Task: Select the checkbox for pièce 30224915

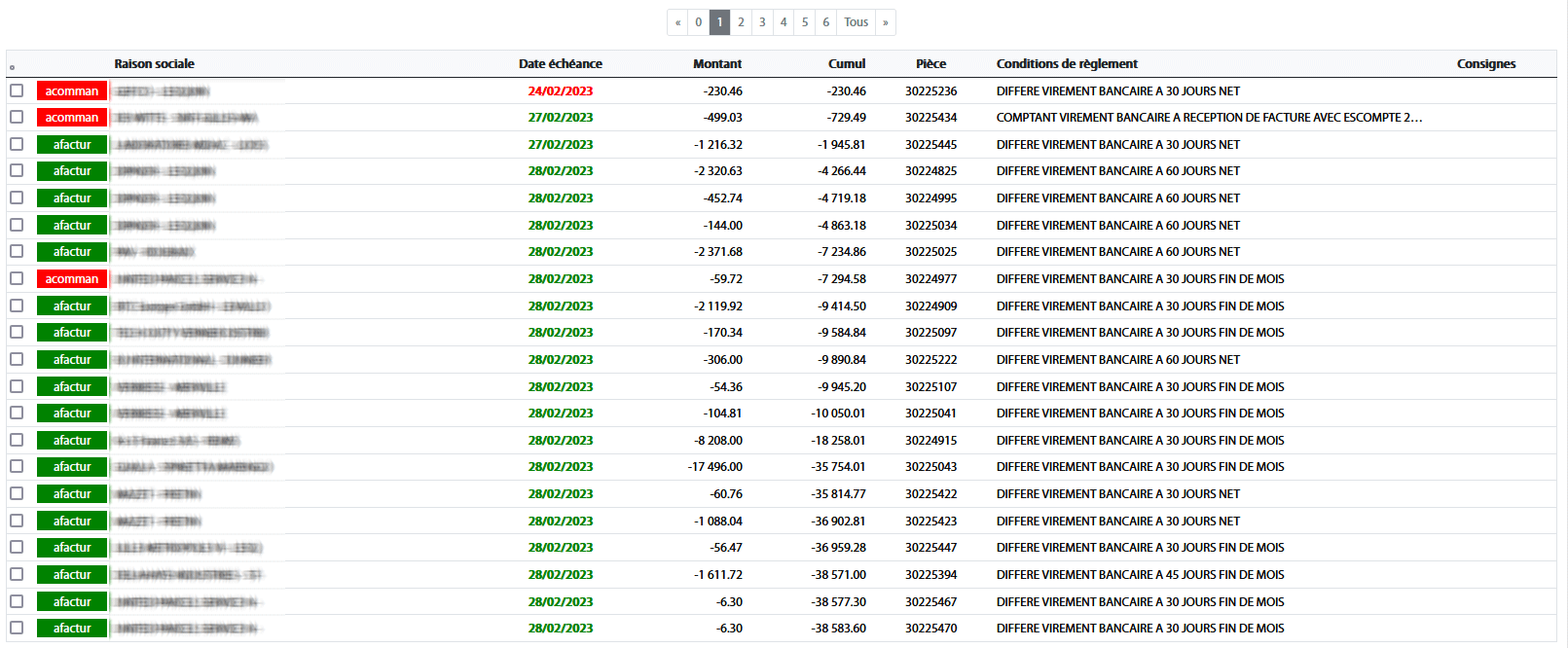Action: pyautogui.click(x=17, y=440)
